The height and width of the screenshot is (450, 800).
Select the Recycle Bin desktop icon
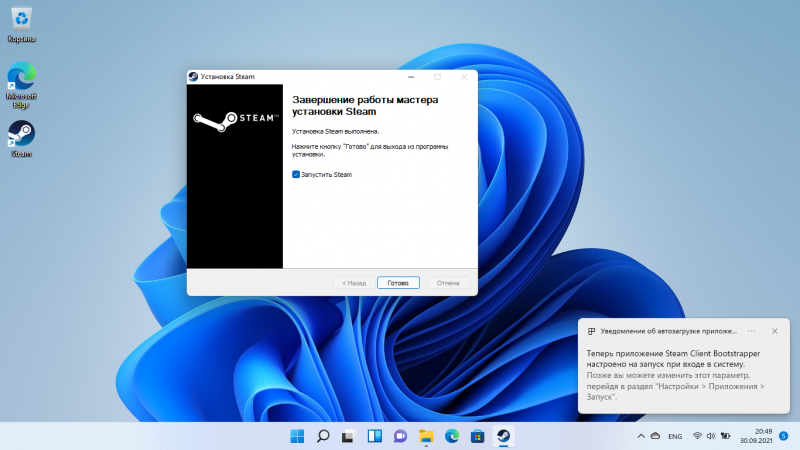21,22
